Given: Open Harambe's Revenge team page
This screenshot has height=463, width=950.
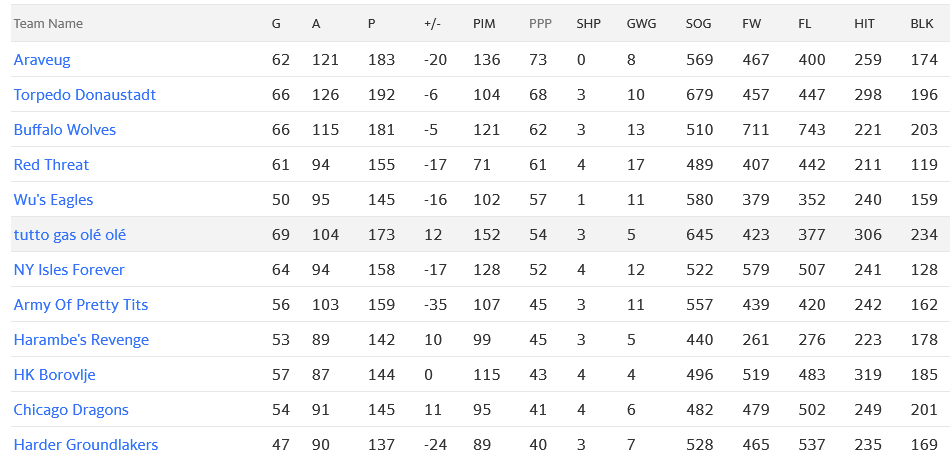Looking at the screenshot, I should click(x=81, y=340).
